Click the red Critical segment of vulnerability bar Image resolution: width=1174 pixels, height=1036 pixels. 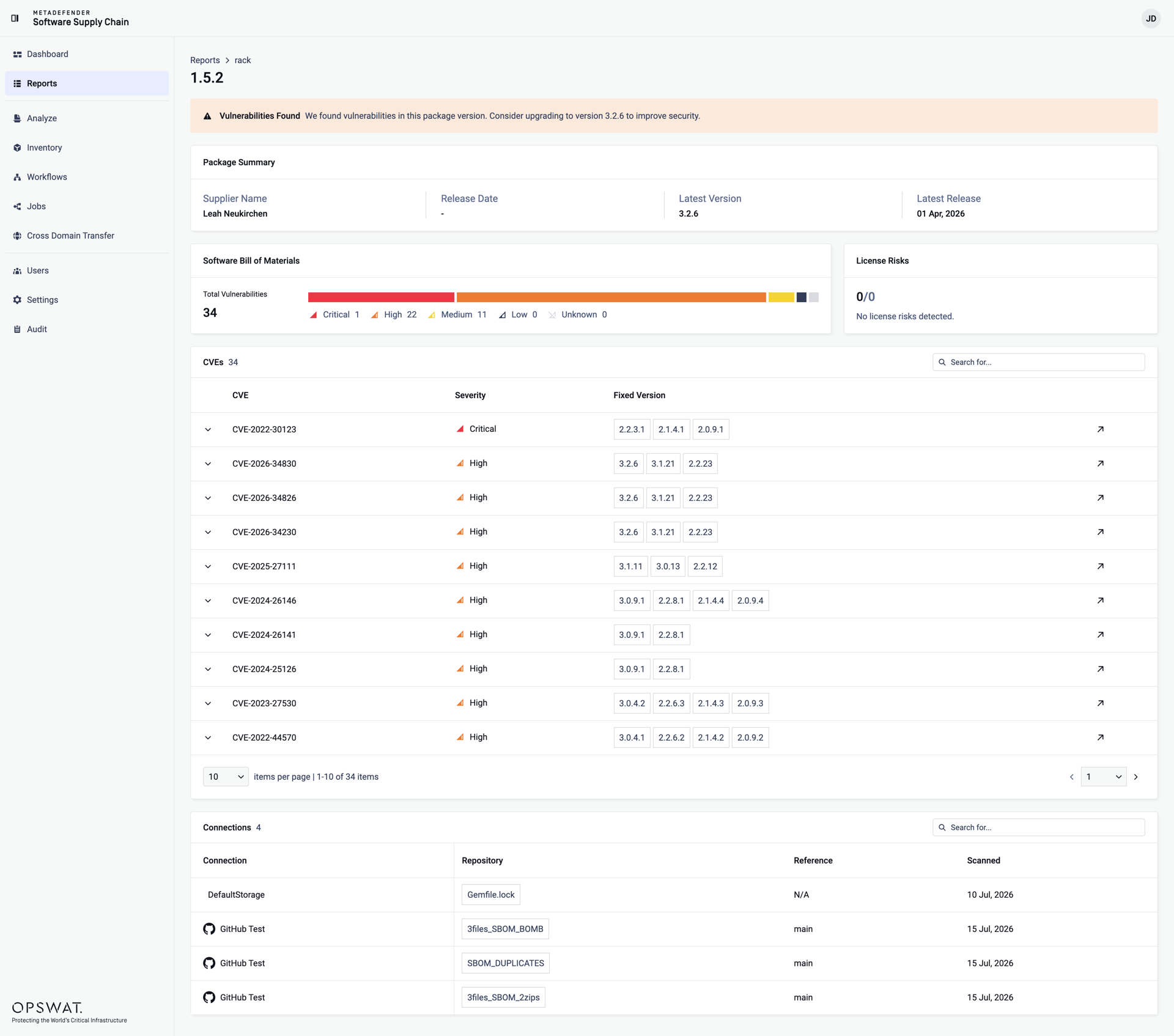tap(381, 297)
